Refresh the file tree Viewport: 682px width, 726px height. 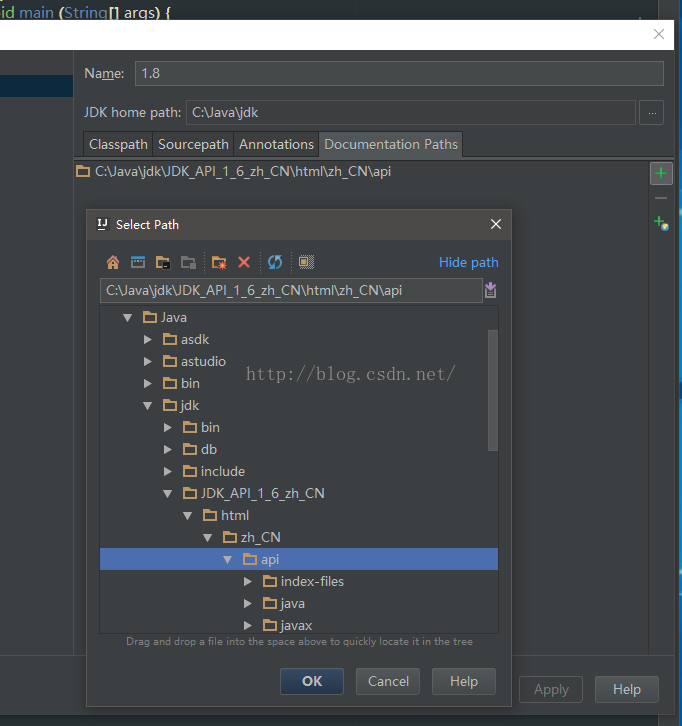tap(275, 263)
